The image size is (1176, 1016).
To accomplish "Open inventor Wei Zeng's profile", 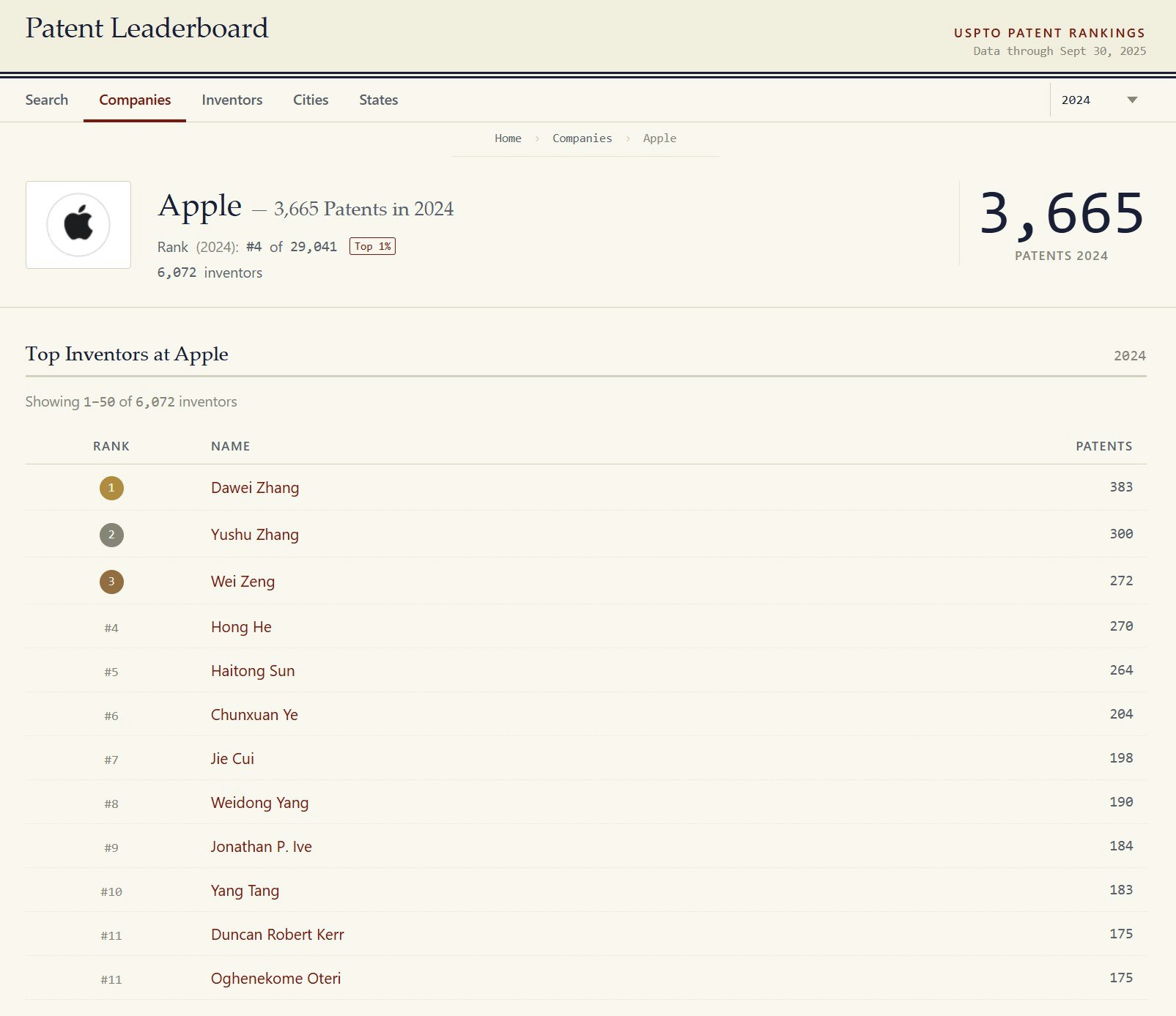I will click(x=243, y=582).
